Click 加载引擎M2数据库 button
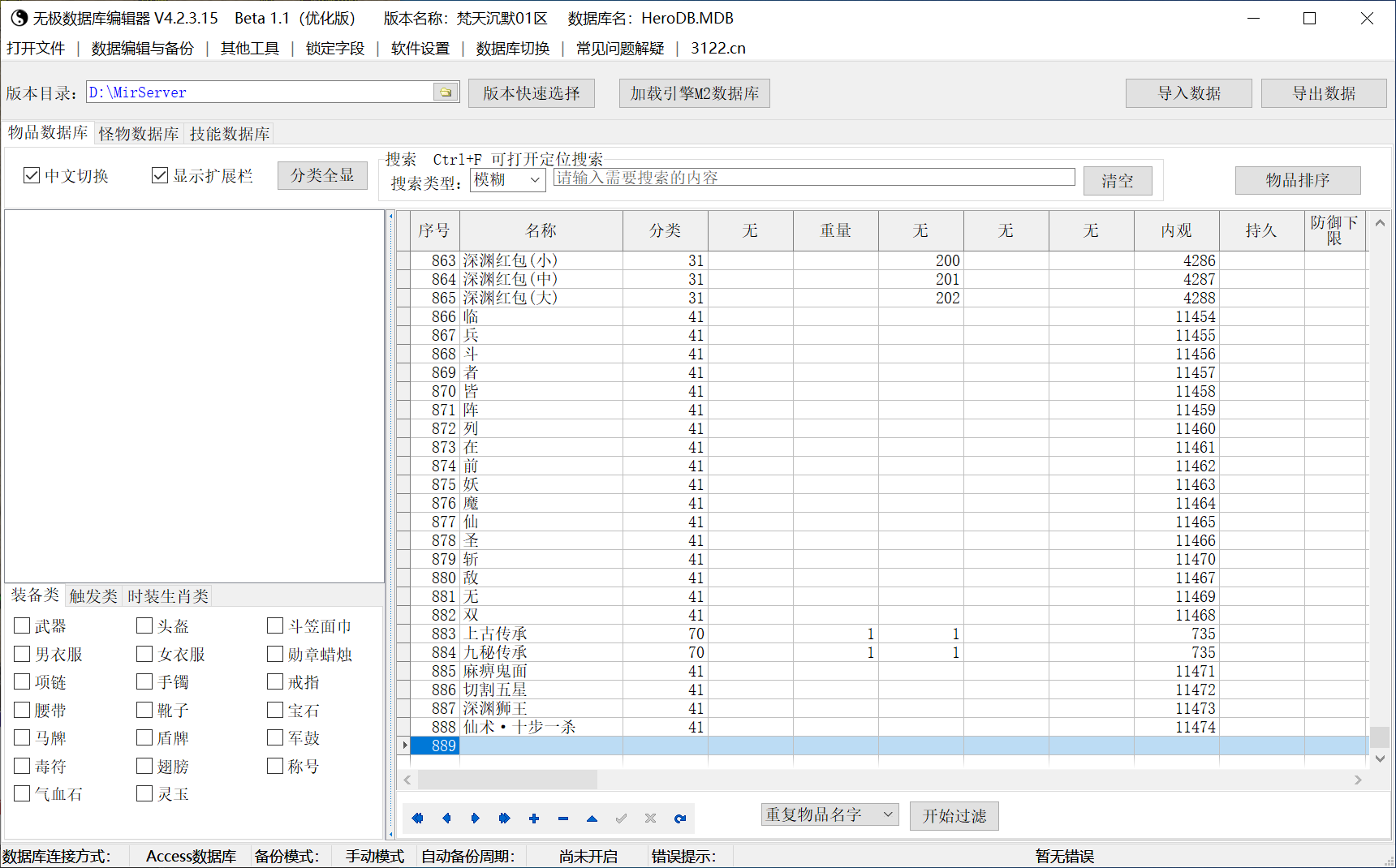The height and width of the screenshot is (868, 1396). pyautogui.click(x=695, y=93)
